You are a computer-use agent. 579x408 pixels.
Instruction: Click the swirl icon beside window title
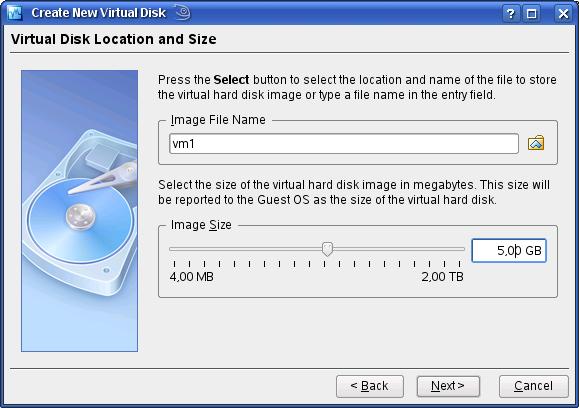point(183,13)
